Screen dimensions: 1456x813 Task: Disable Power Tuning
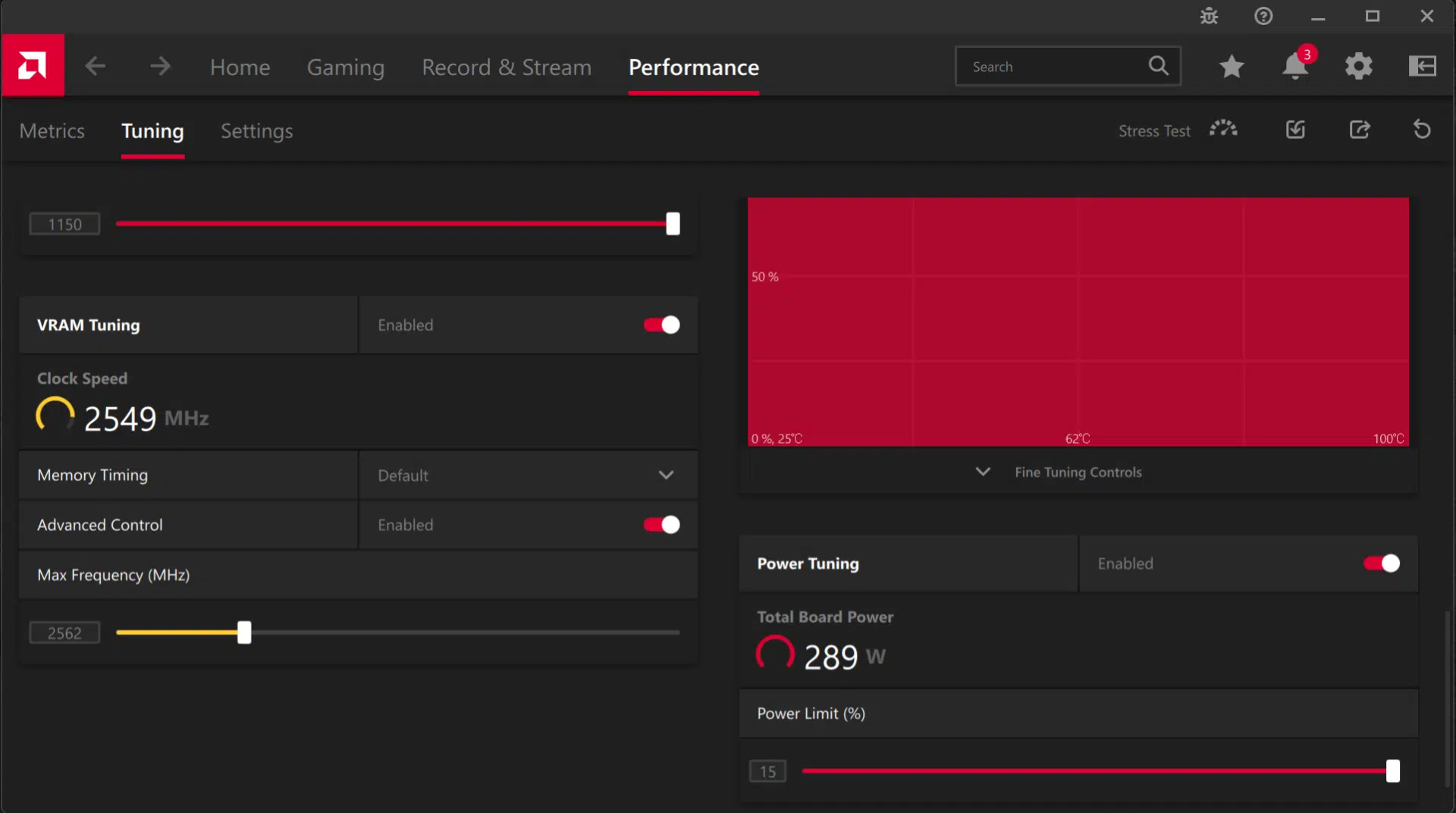pos(1379,563)
